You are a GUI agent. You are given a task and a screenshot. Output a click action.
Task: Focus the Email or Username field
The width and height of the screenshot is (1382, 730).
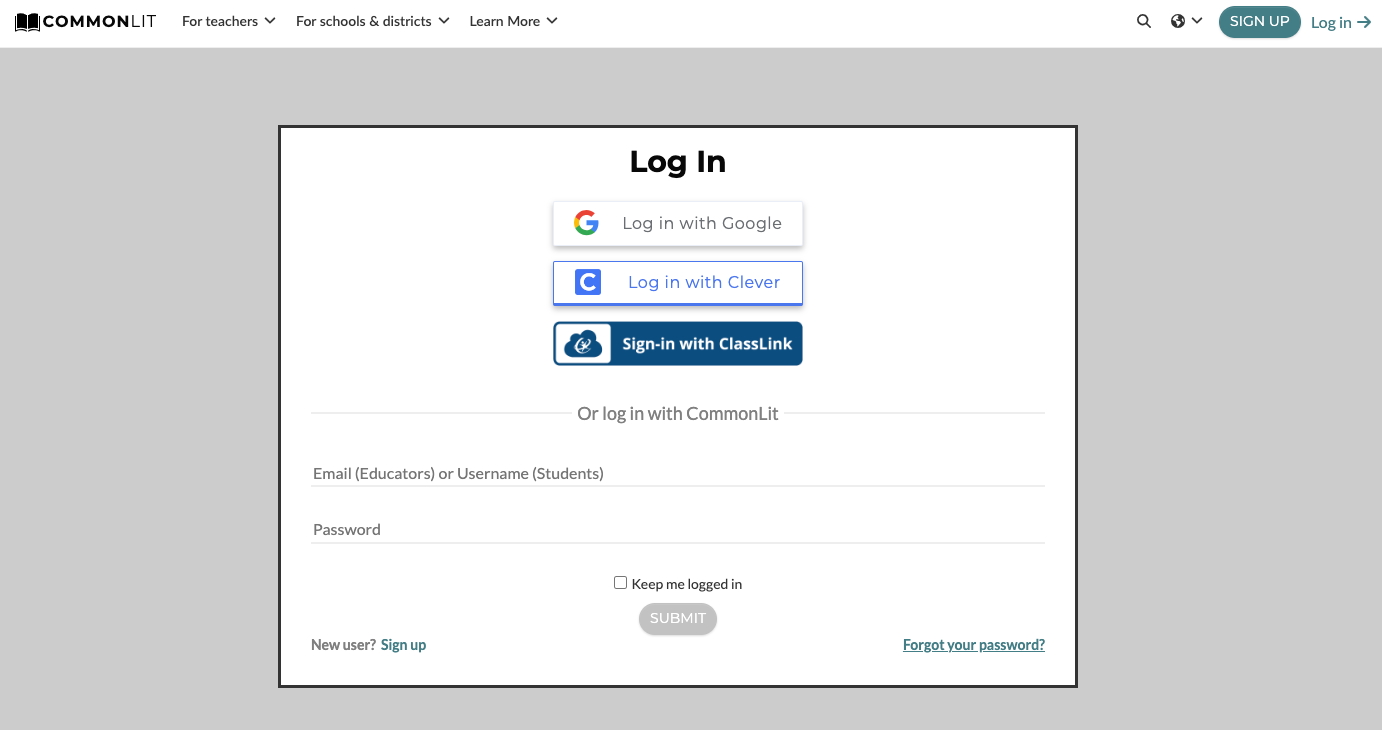tap(678, 473)
